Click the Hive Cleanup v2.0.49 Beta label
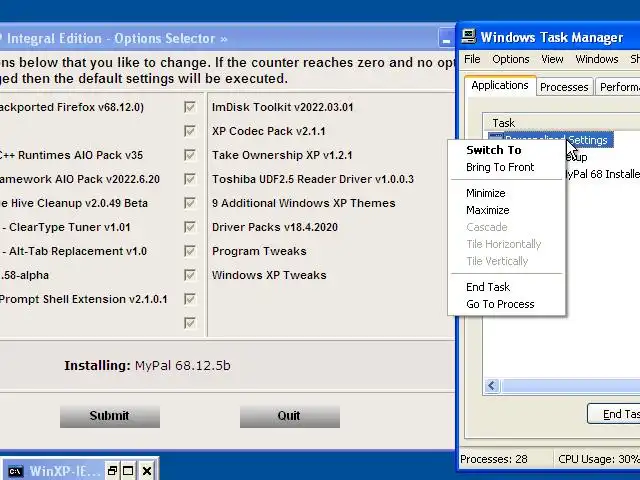The width and height of the screenshot is (640, 480). 74,203
